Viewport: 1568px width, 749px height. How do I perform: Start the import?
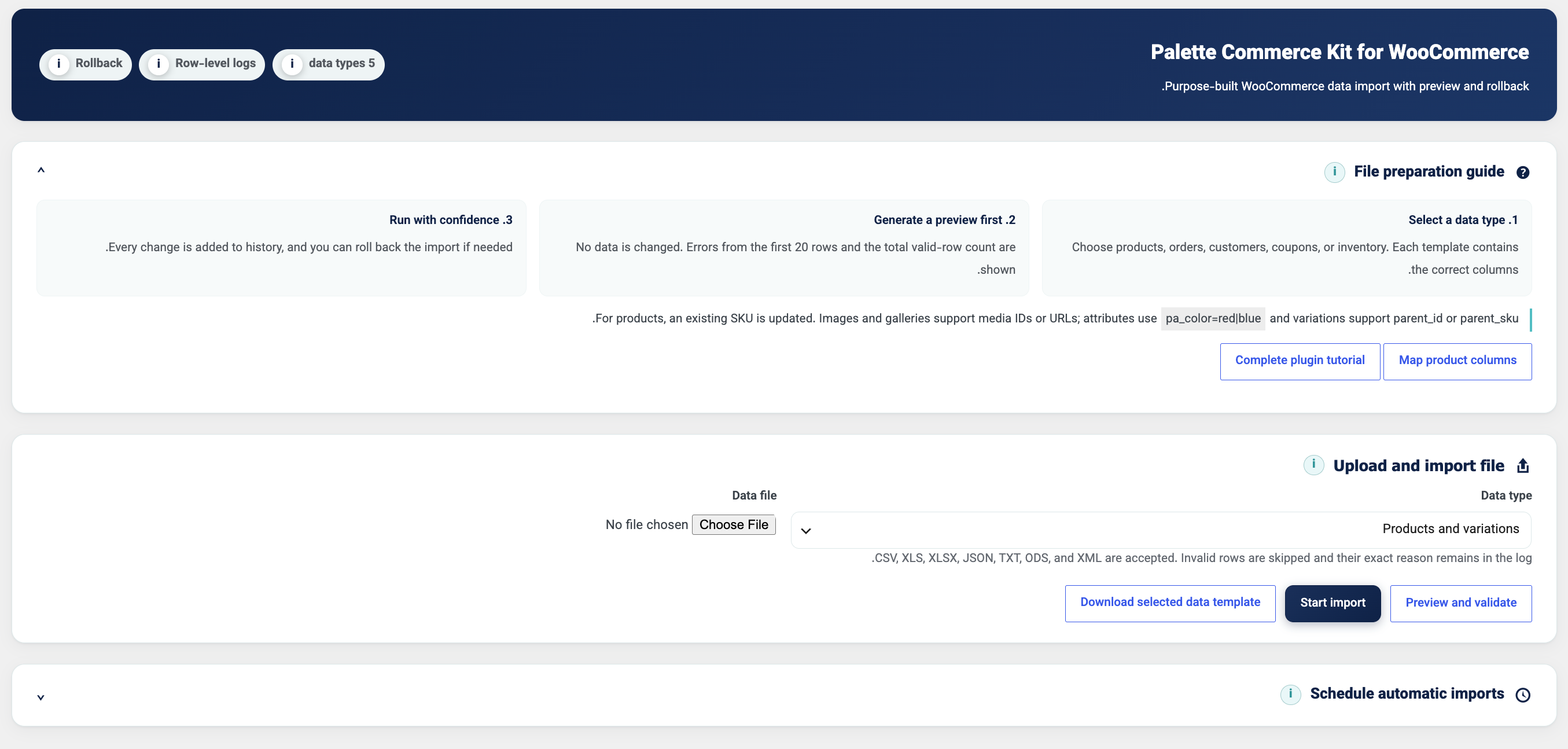click(x=1333, y=603)
